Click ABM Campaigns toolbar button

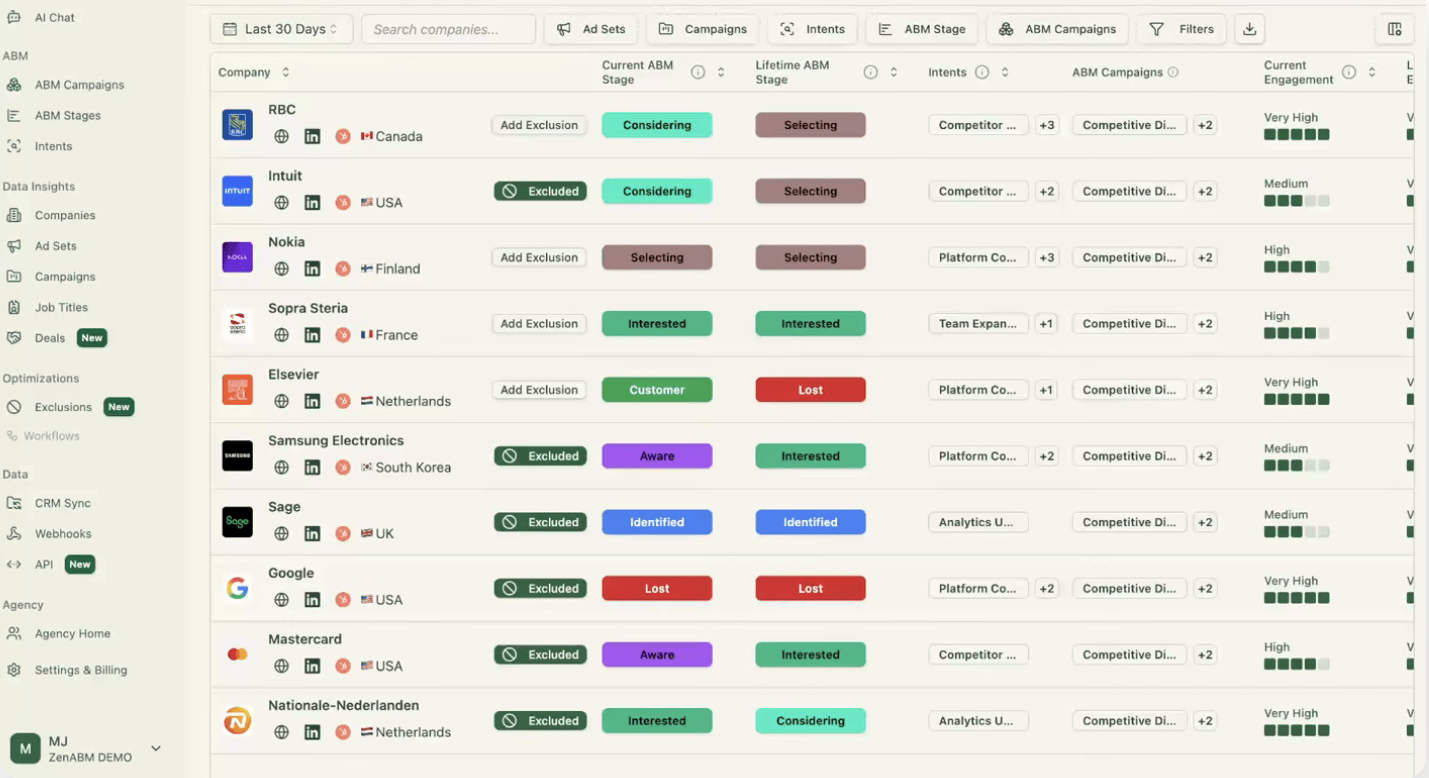click(x=1057, y=29)
